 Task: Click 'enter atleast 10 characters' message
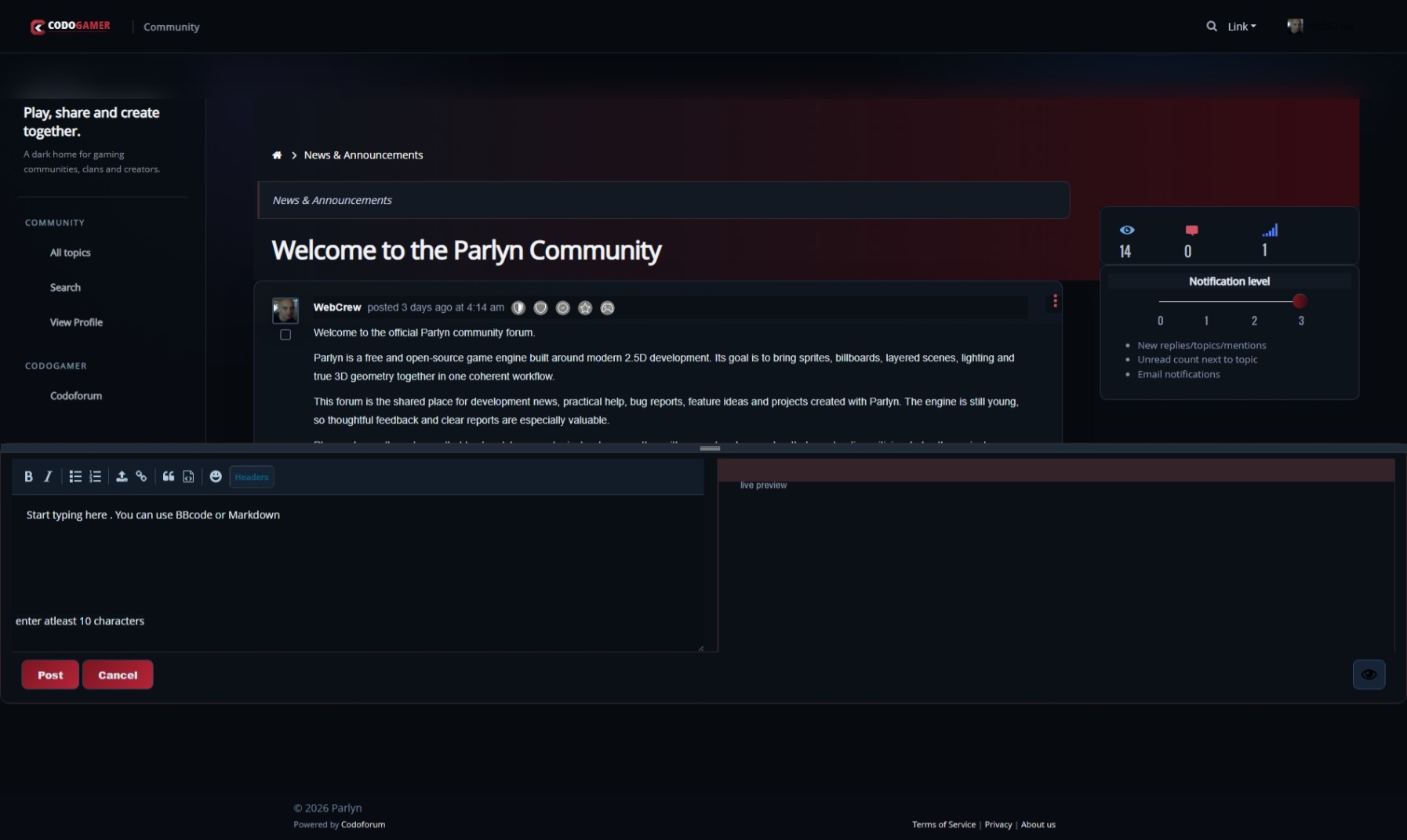pyautogui.click(x=80, y=621)
